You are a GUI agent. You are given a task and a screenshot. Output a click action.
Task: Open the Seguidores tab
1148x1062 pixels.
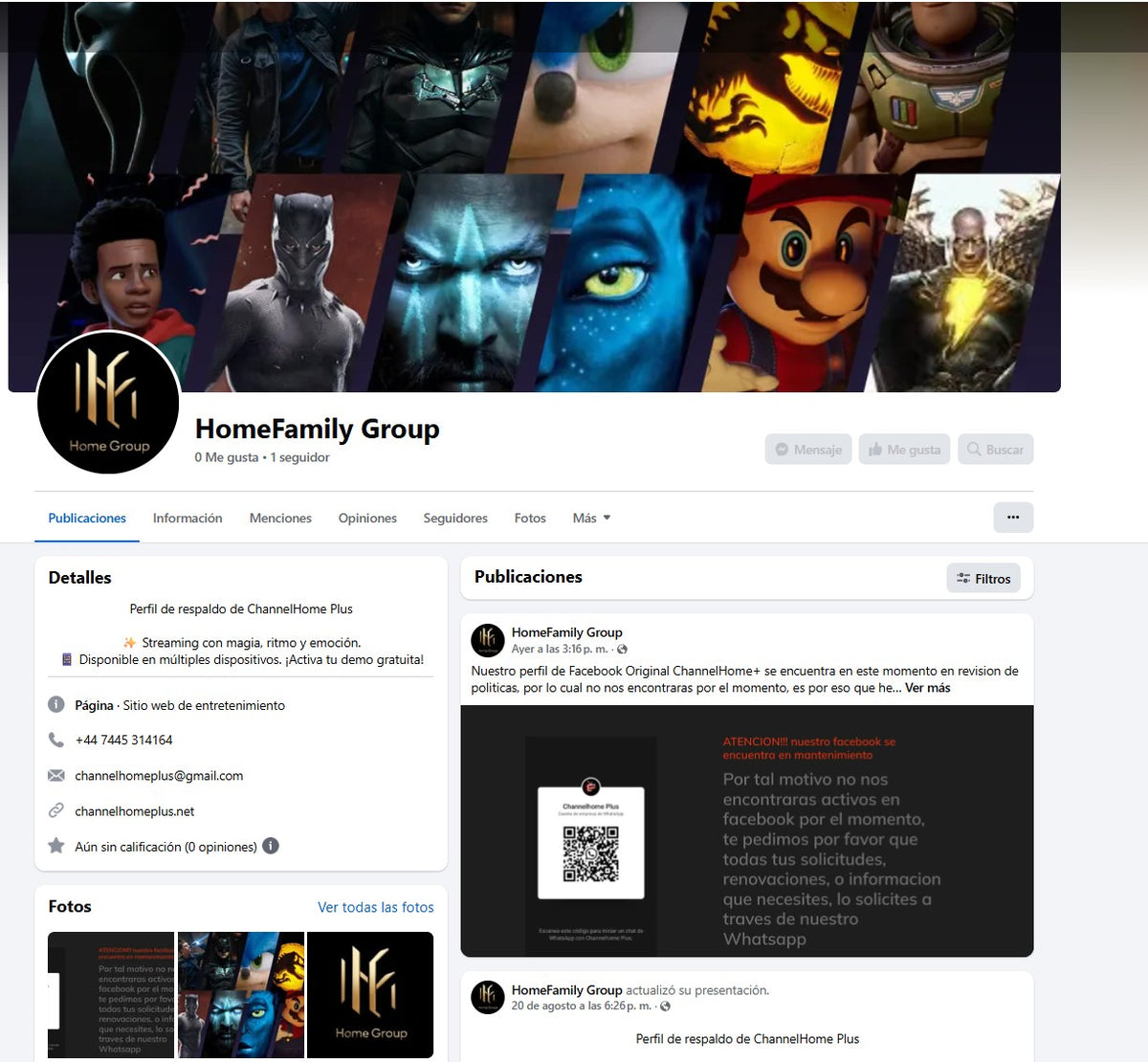pos(455,518)
